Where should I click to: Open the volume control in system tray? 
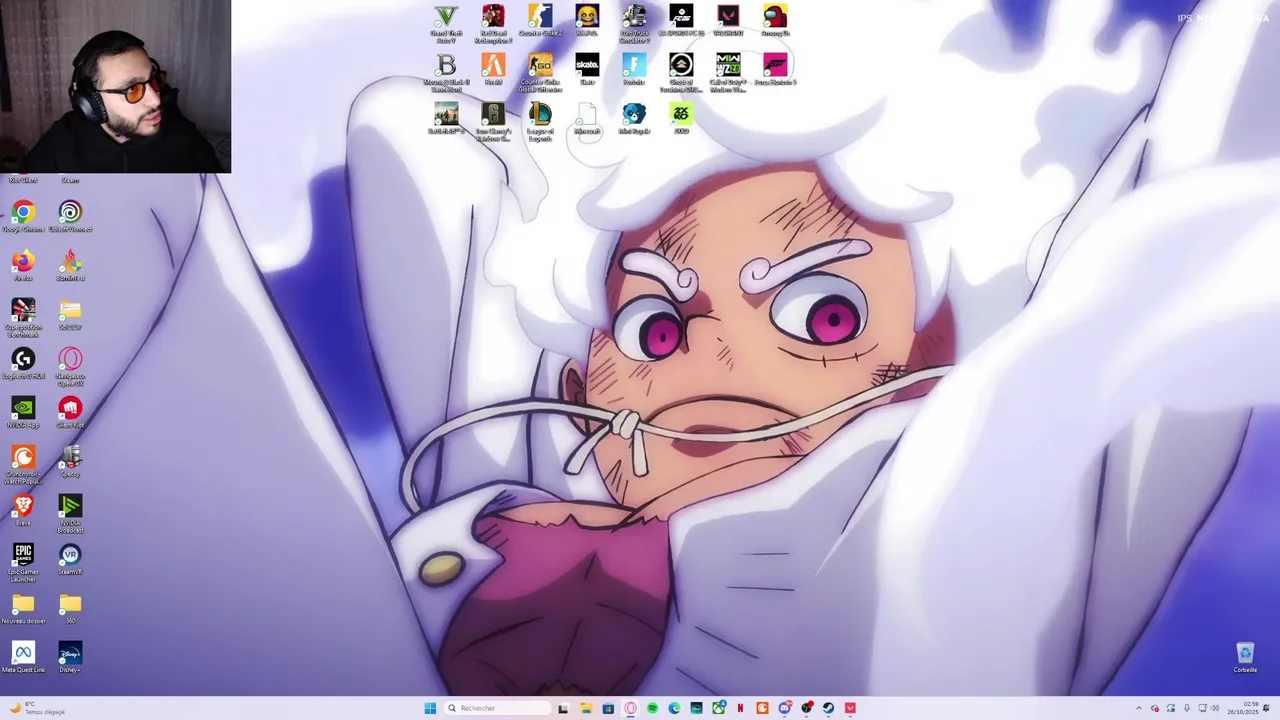1215,708
